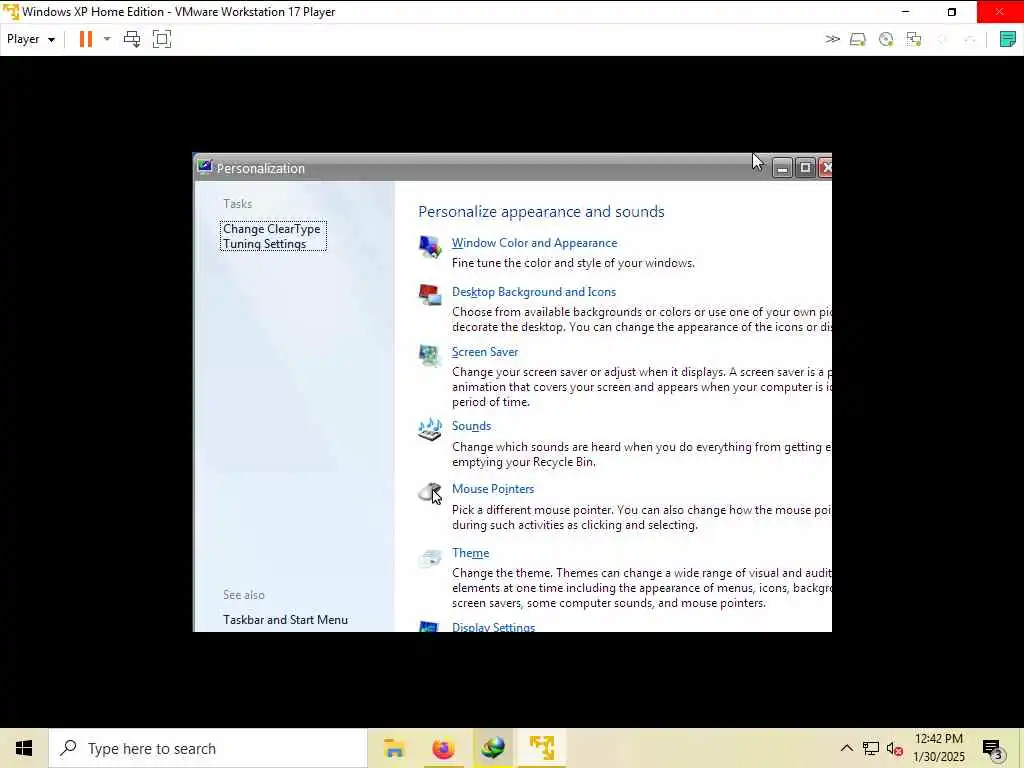Open the Sounds settings link
Screen dimensions: 1024x768
pos(471,426)
